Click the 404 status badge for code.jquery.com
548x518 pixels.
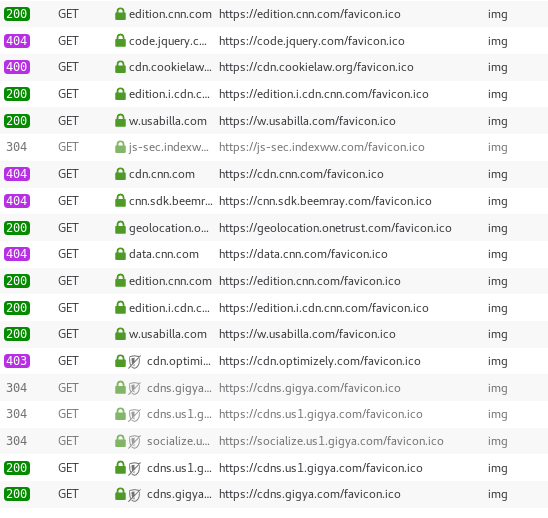(17, 41)
